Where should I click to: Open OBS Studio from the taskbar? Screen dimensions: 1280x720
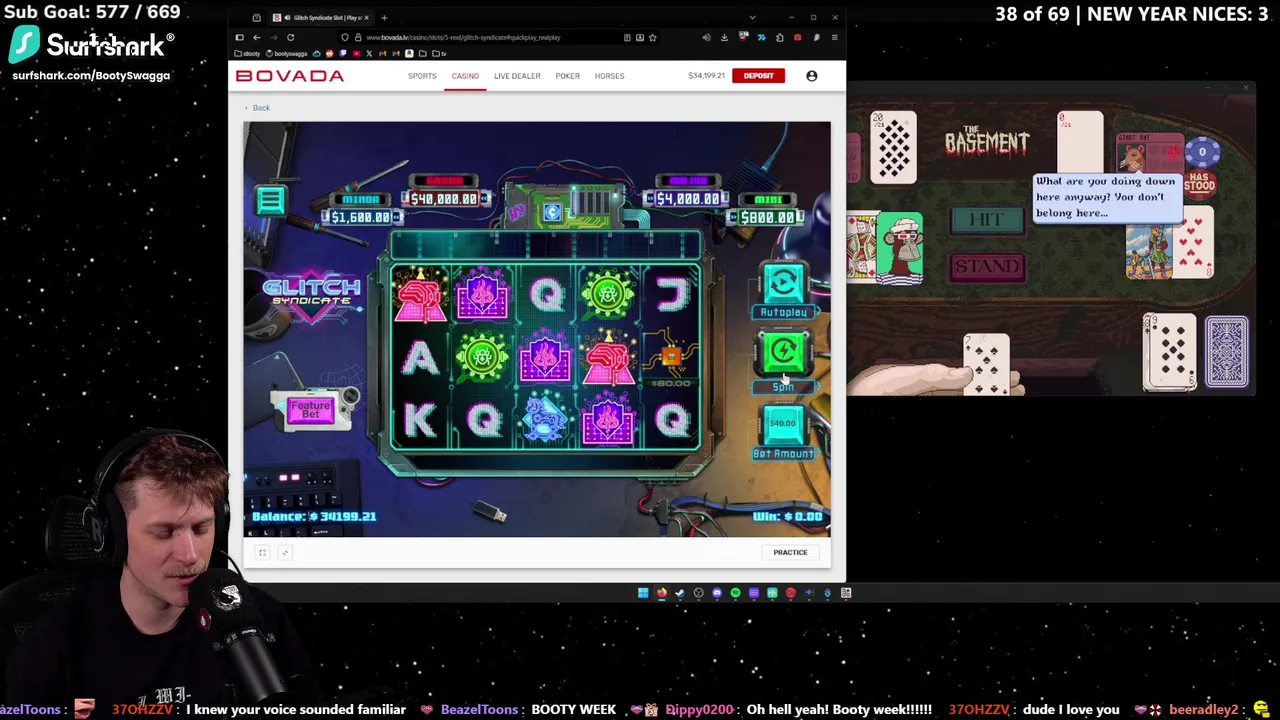pyautogui.click(x=699, y=593)
